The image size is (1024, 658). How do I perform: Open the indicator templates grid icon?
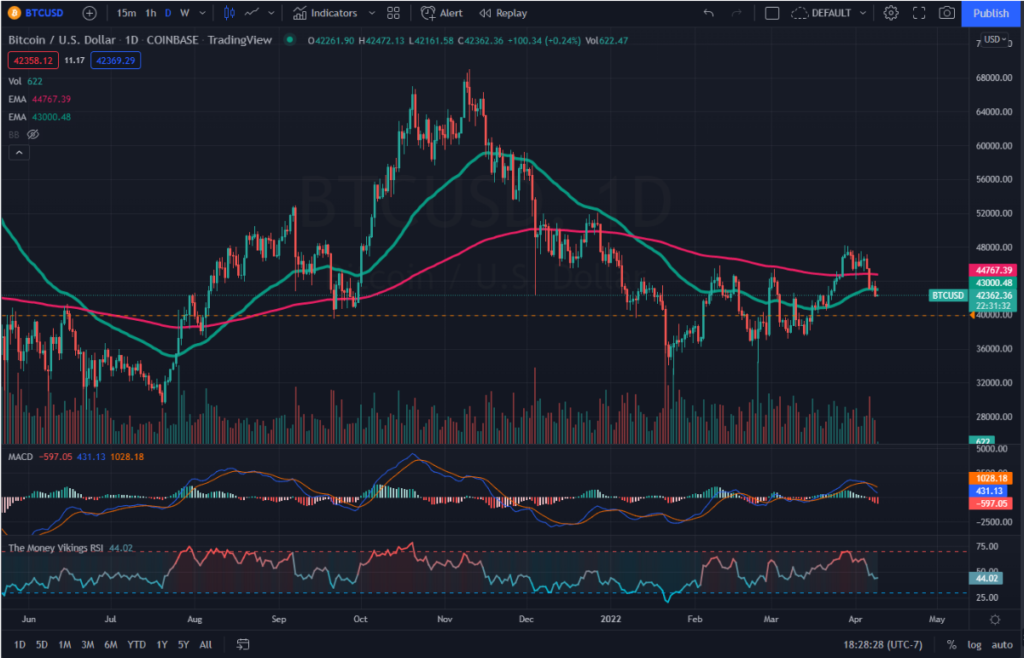tap(393, 13)
